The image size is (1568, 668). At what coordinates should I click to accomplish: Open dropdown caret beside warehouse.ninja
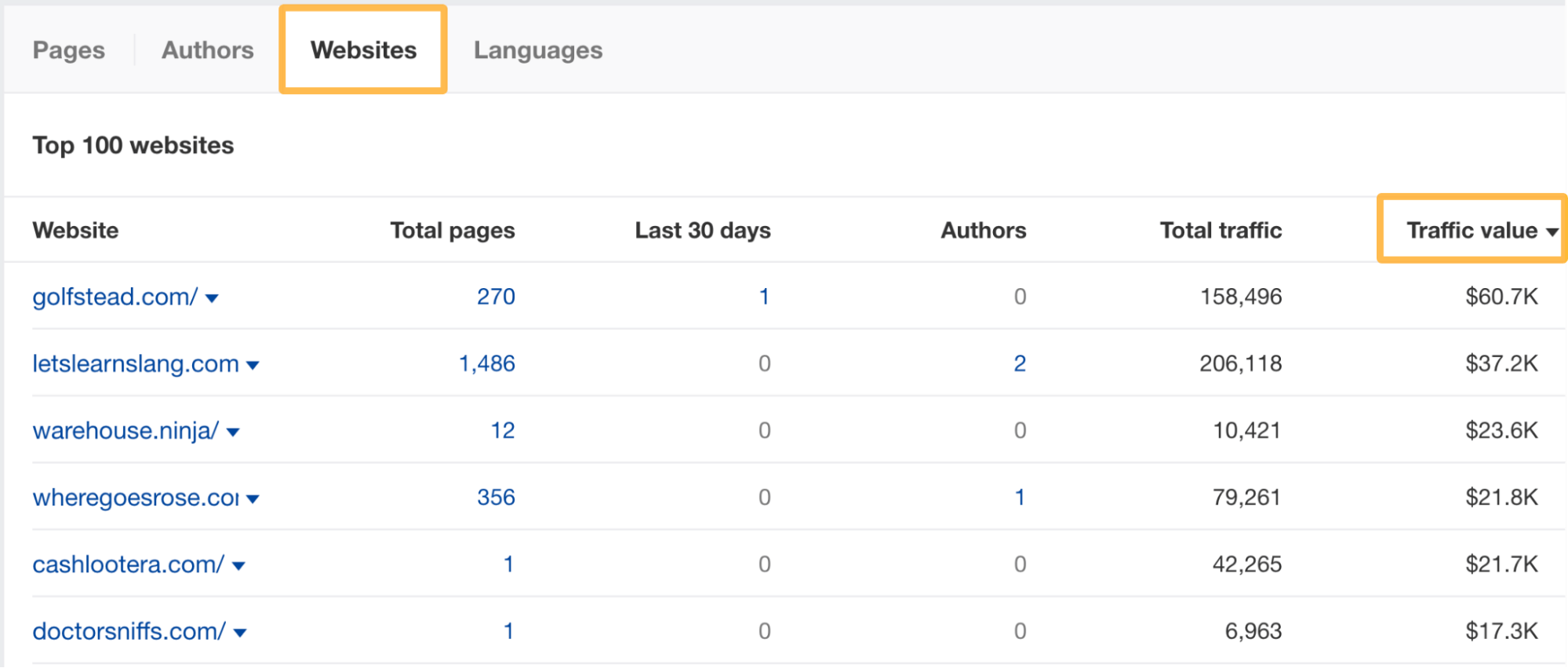233,432
